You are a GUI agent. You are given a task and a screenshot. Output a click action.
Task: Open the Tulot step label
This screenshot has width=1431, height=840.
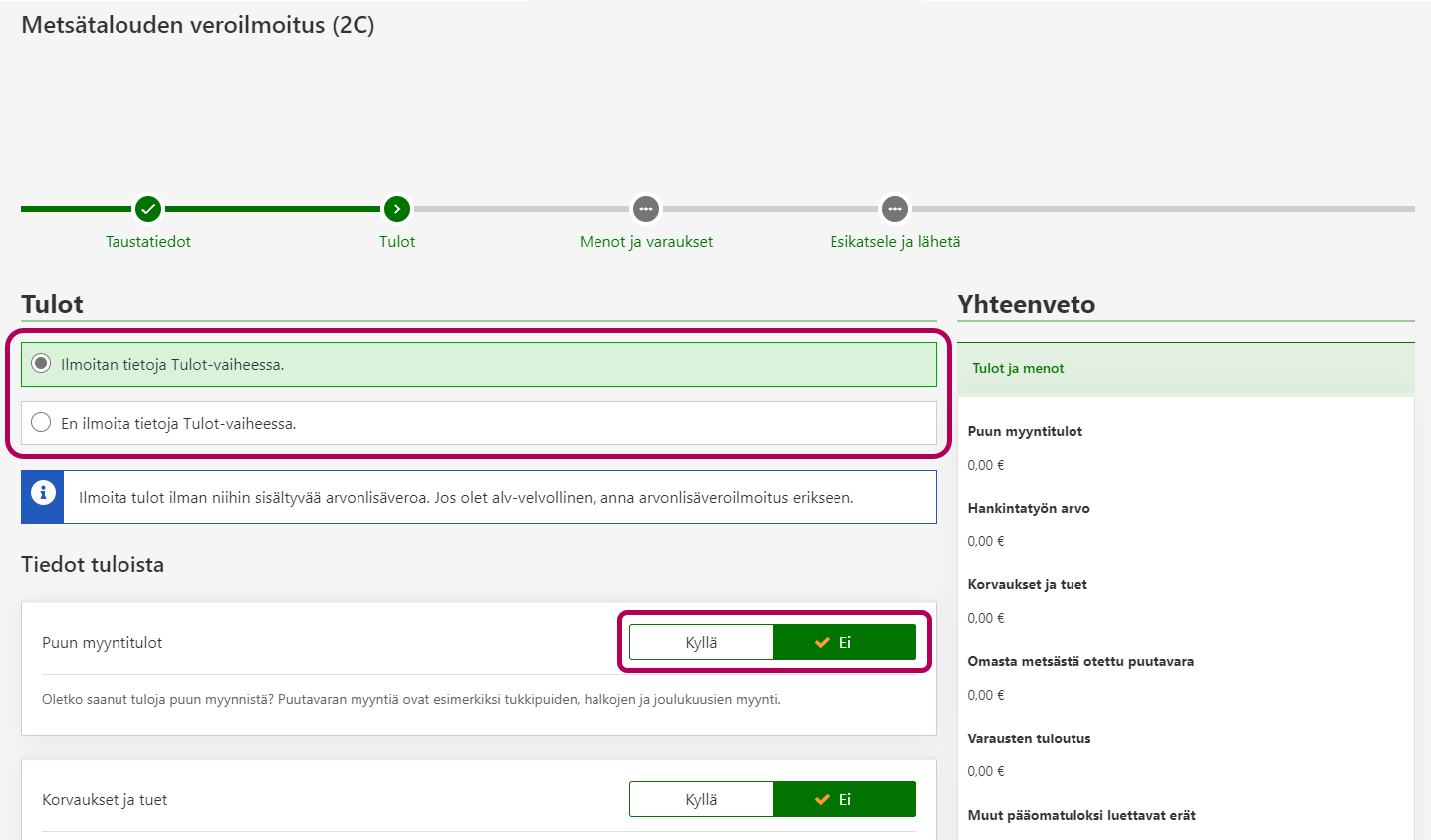pyautogui.click(x=397, y=241)
